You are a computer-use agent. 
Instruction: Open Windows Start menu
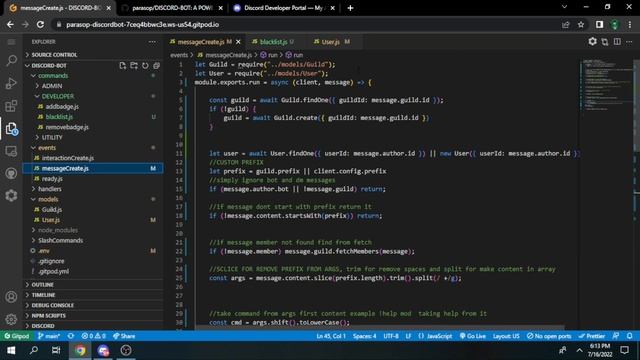point(11,350)
